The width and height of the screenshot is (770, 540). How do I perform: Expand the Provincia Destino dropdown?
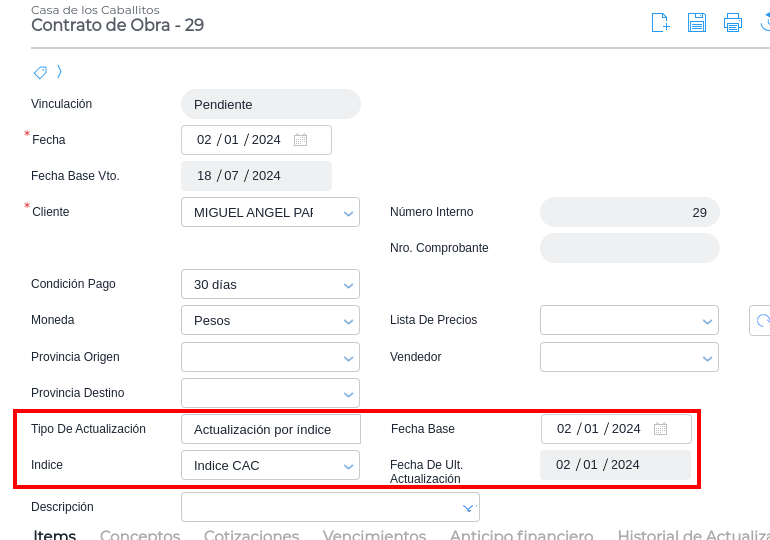[x=348, y=394]
